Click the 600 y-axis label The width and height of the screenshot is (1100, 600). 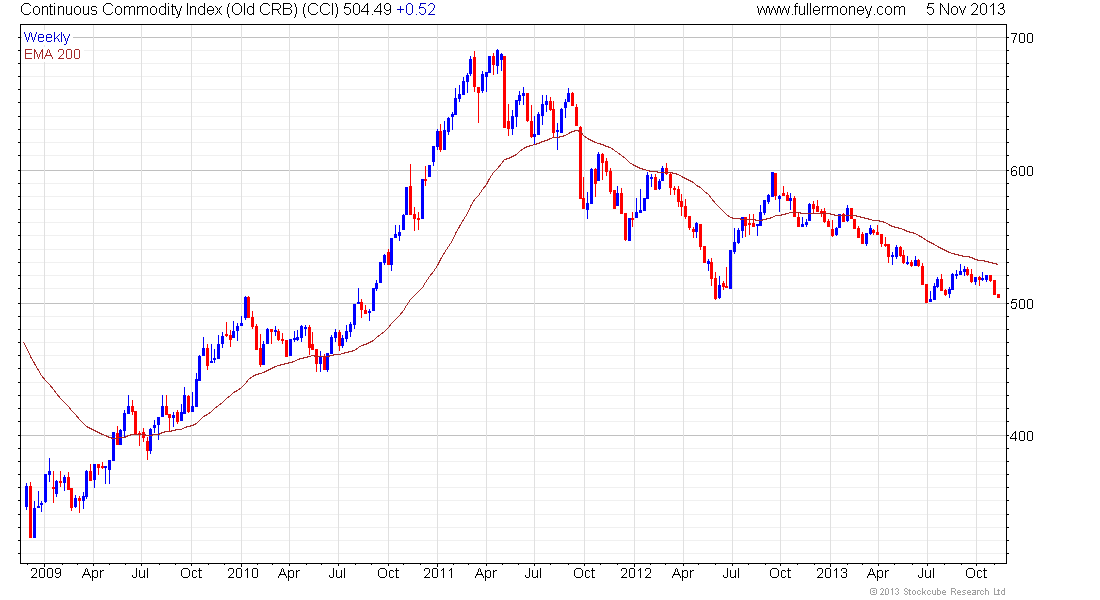(1021, 171)
